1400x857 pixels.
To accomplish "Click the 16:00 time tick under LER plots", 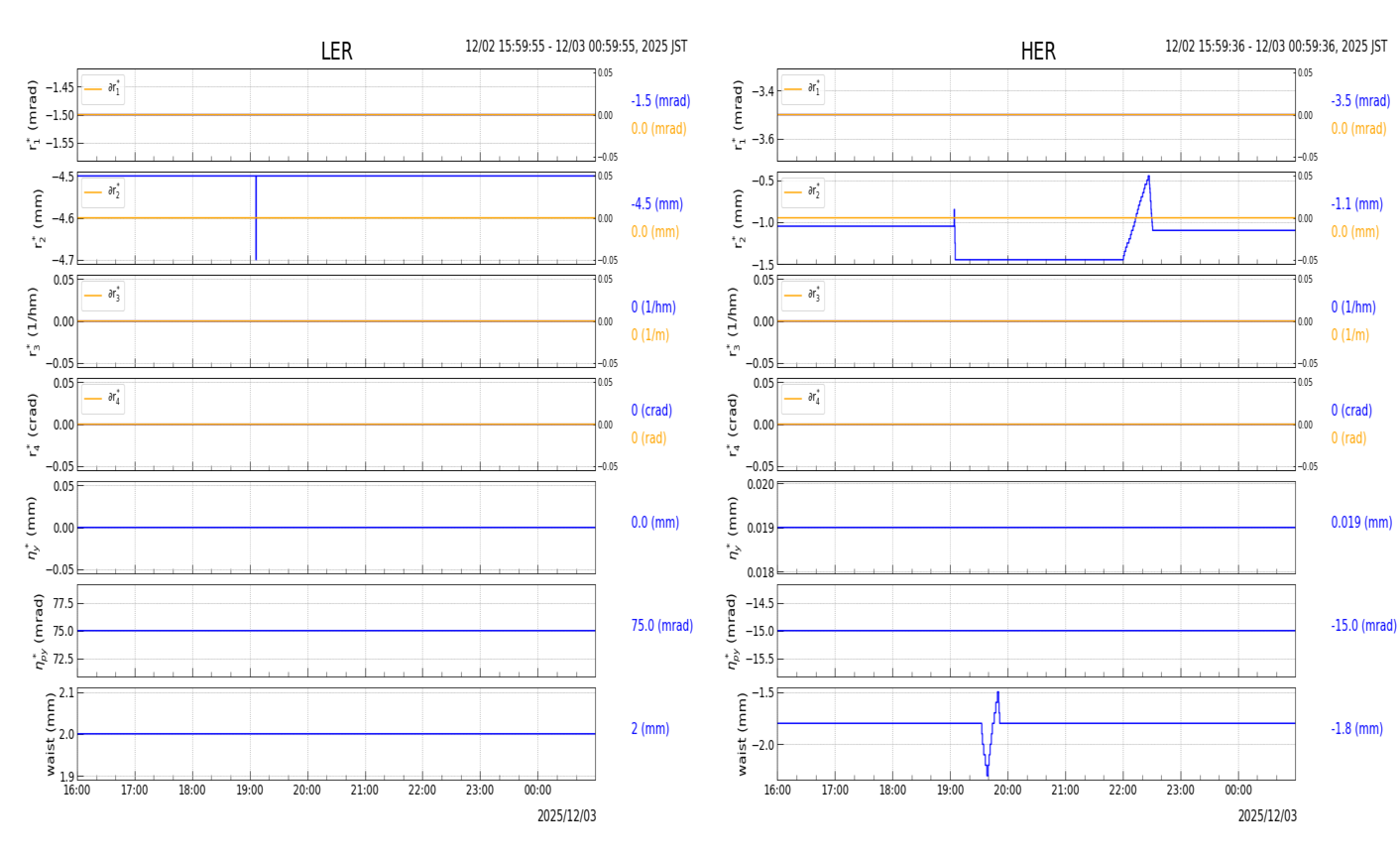I will coord(77,791).
